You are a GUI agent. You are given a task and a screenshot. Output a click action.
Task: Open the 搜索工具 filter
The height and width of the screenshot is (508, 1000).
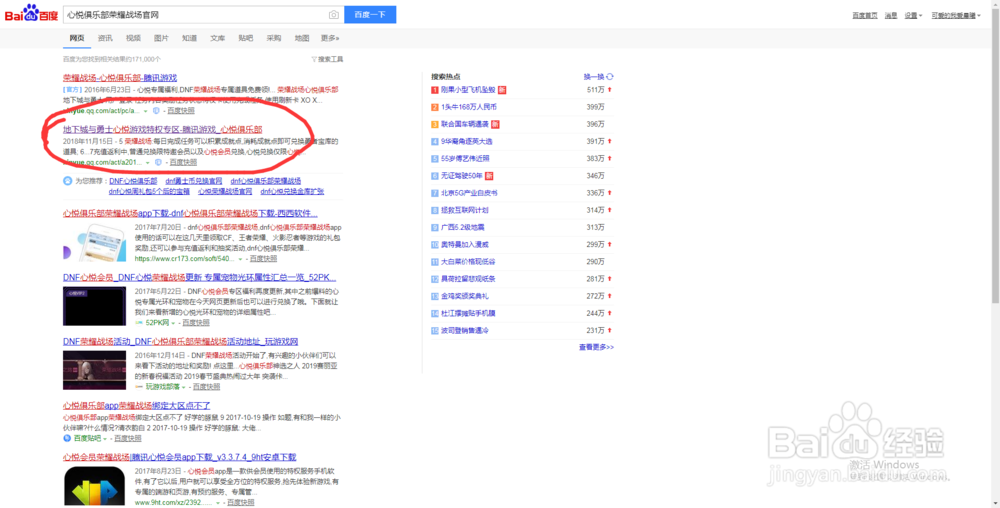pos(327,59)
